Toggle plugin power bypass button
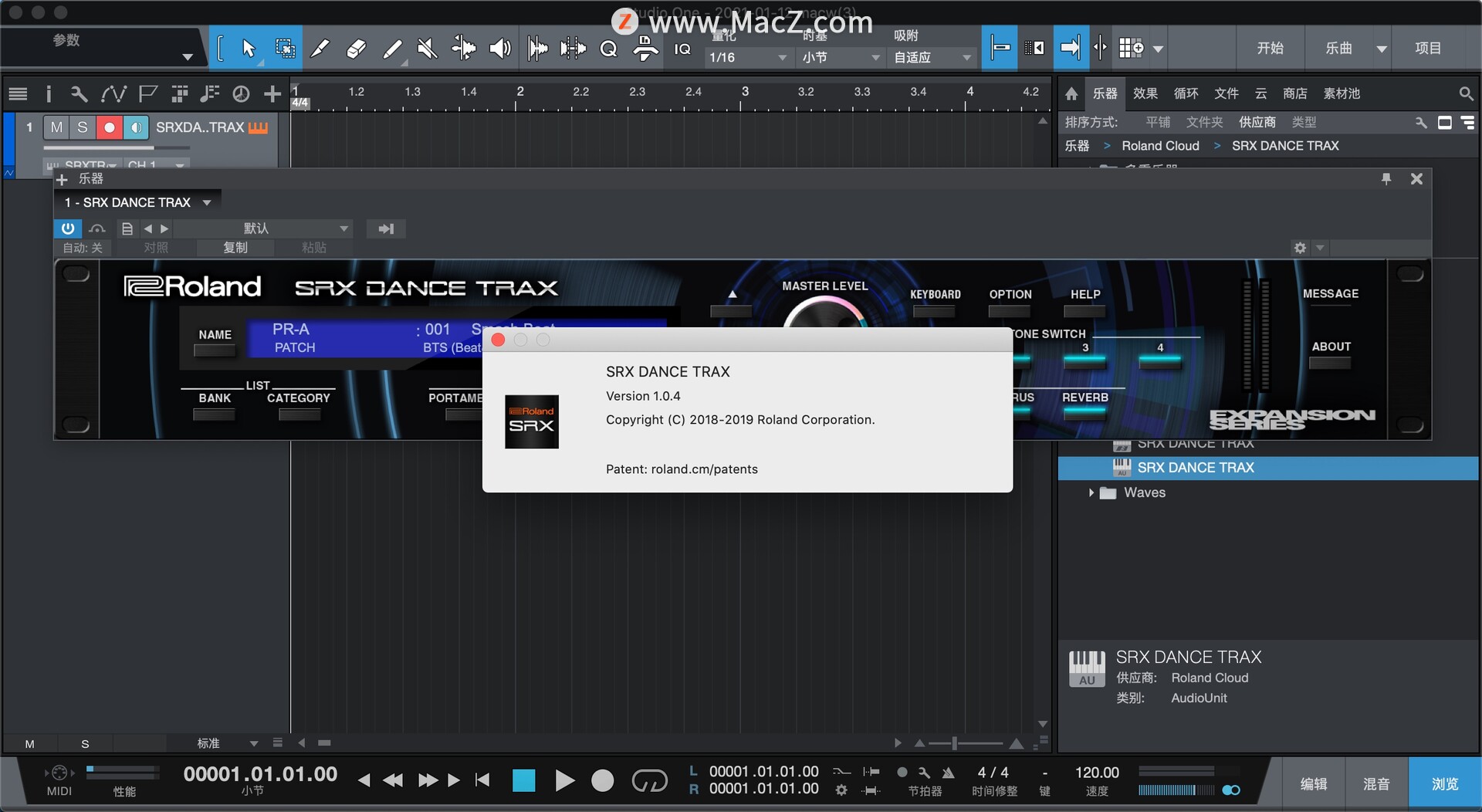This screenshot has width=1482, height=812. pyautogui.click(x=68, y=228)
